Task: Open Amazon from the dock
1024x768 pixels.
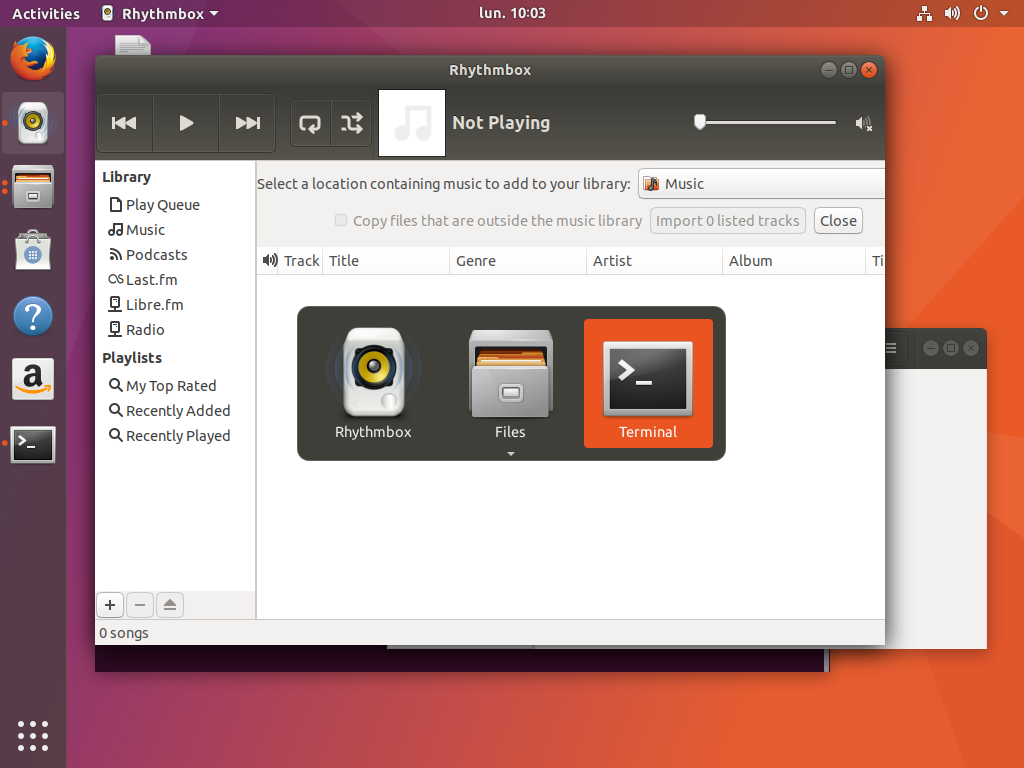Action: point(33,379)
